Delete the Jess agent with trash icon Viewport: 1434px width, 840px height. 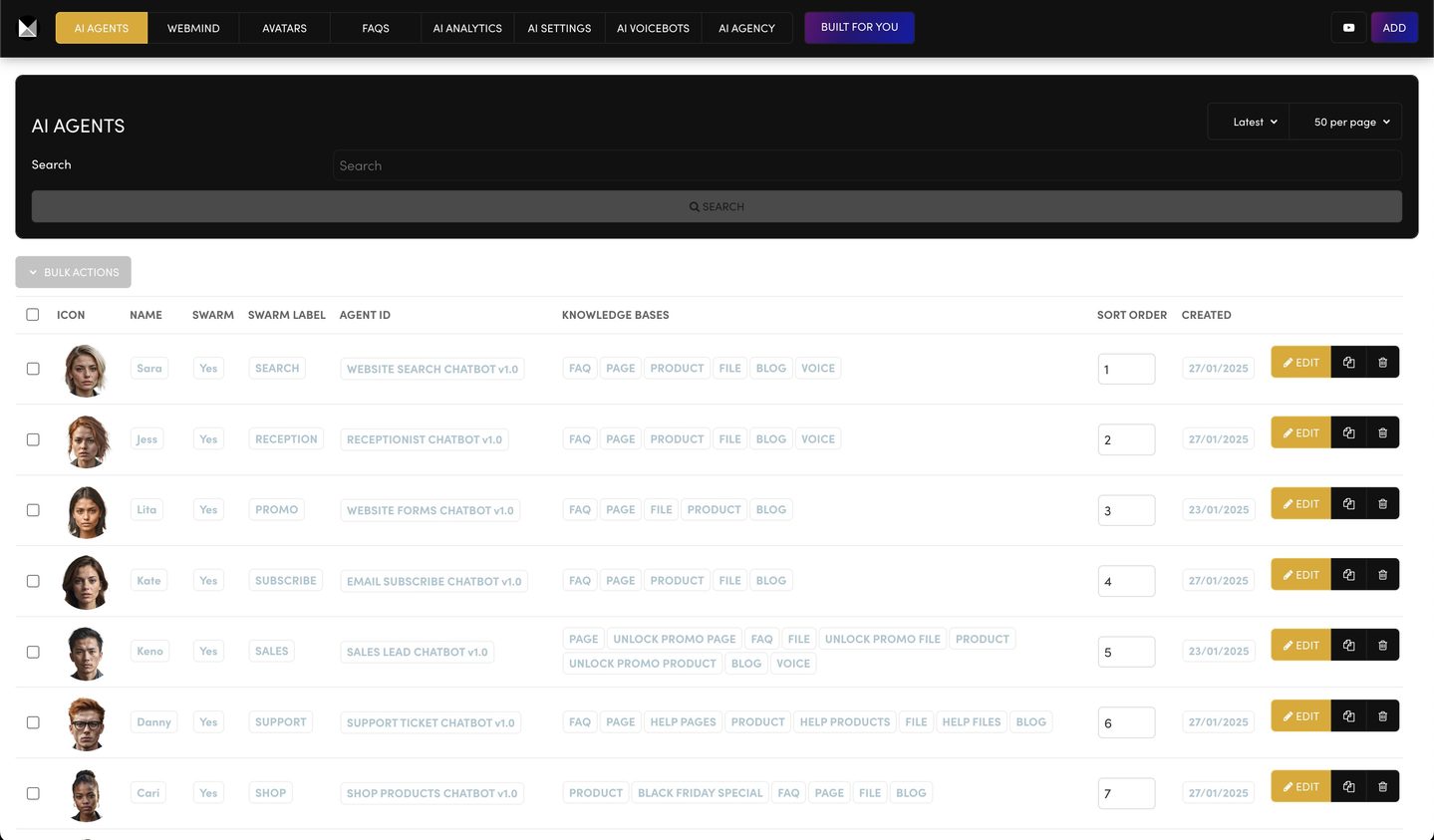point(1382,433)
